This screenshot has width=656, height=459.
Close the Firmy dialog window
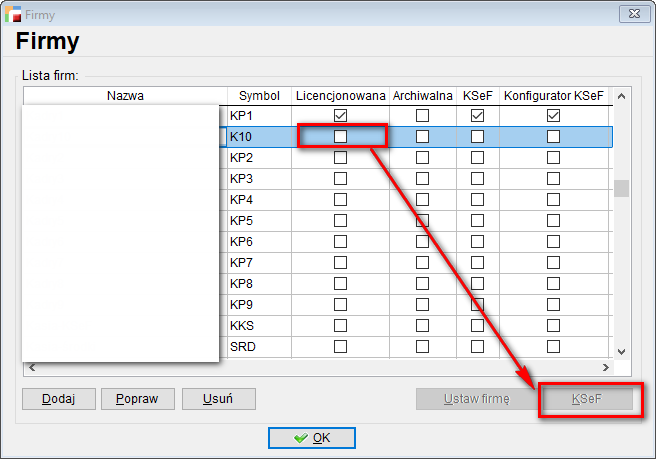[x=630, y=14]
